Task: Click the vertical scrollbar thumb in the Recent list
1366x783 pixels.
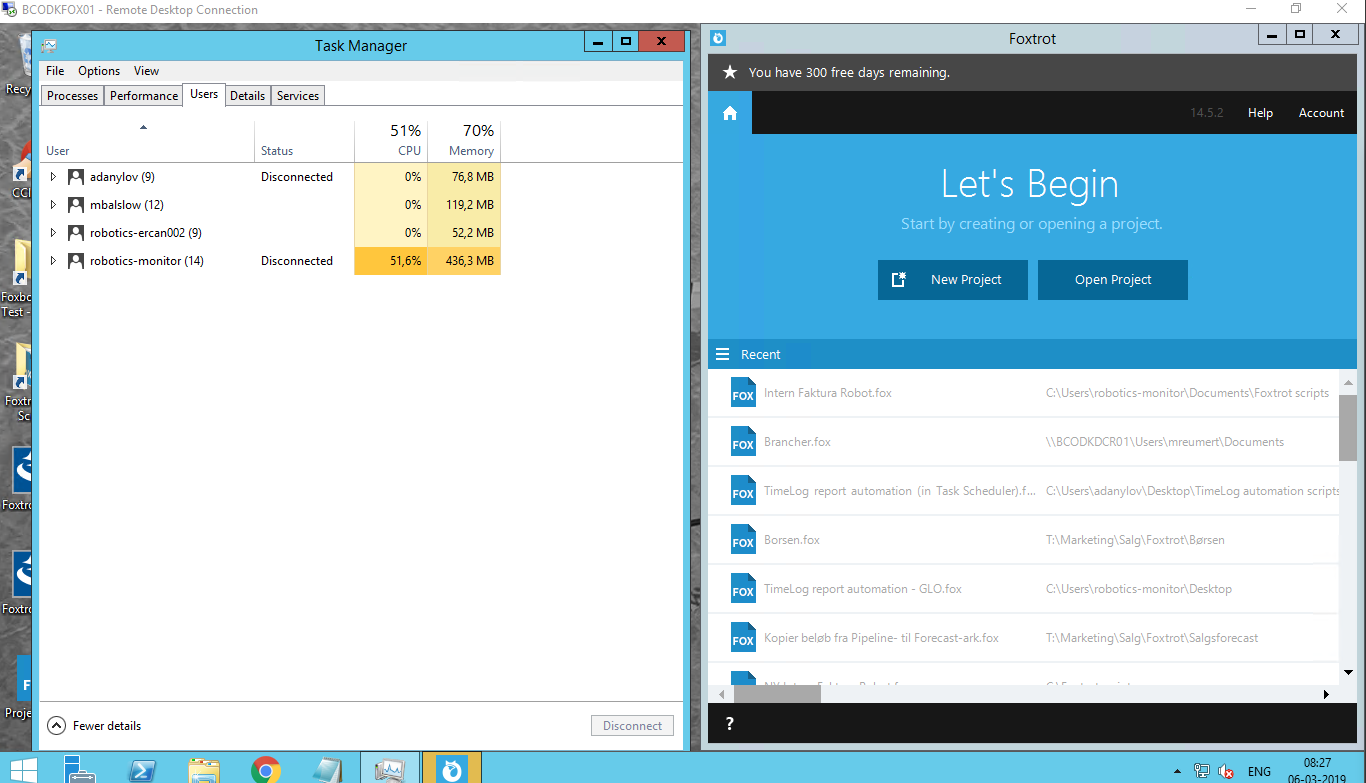Action: click(x=1348, y=427)
